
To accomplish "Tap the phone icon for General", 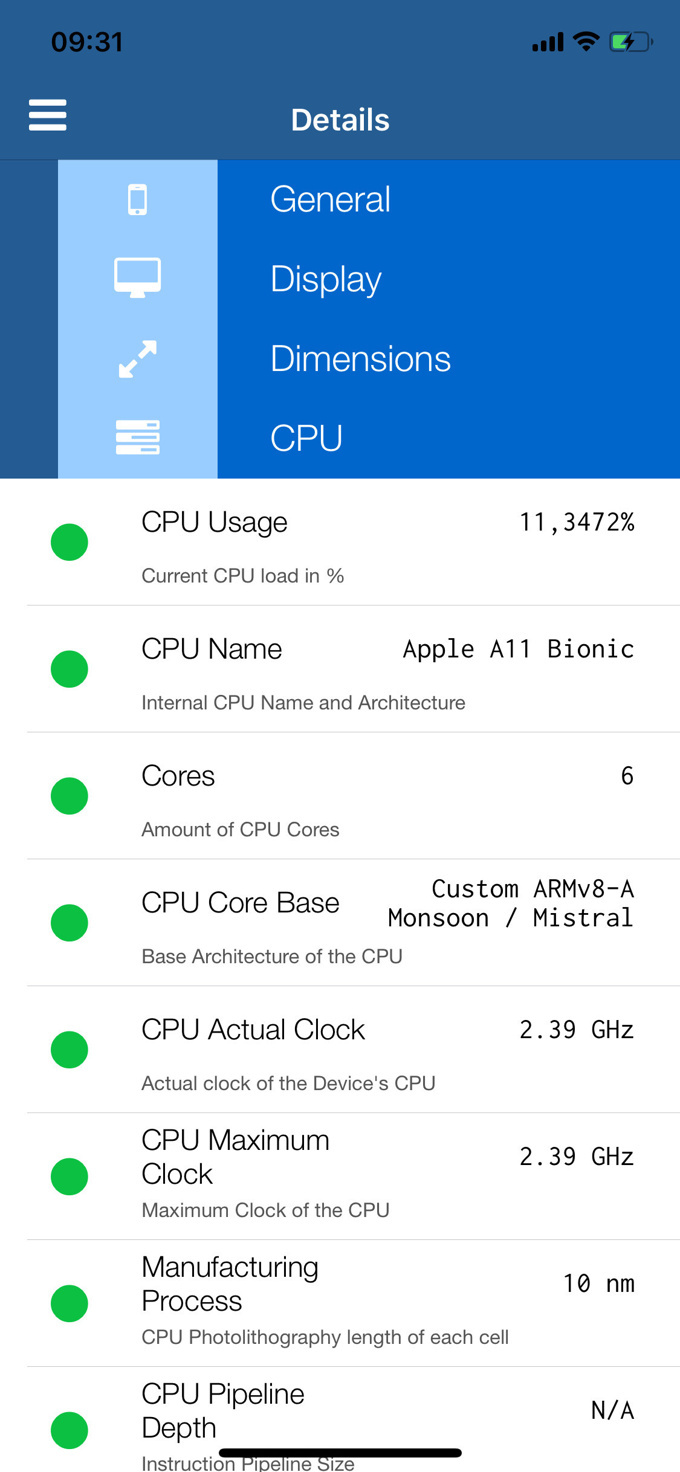I will click(138, 200).
